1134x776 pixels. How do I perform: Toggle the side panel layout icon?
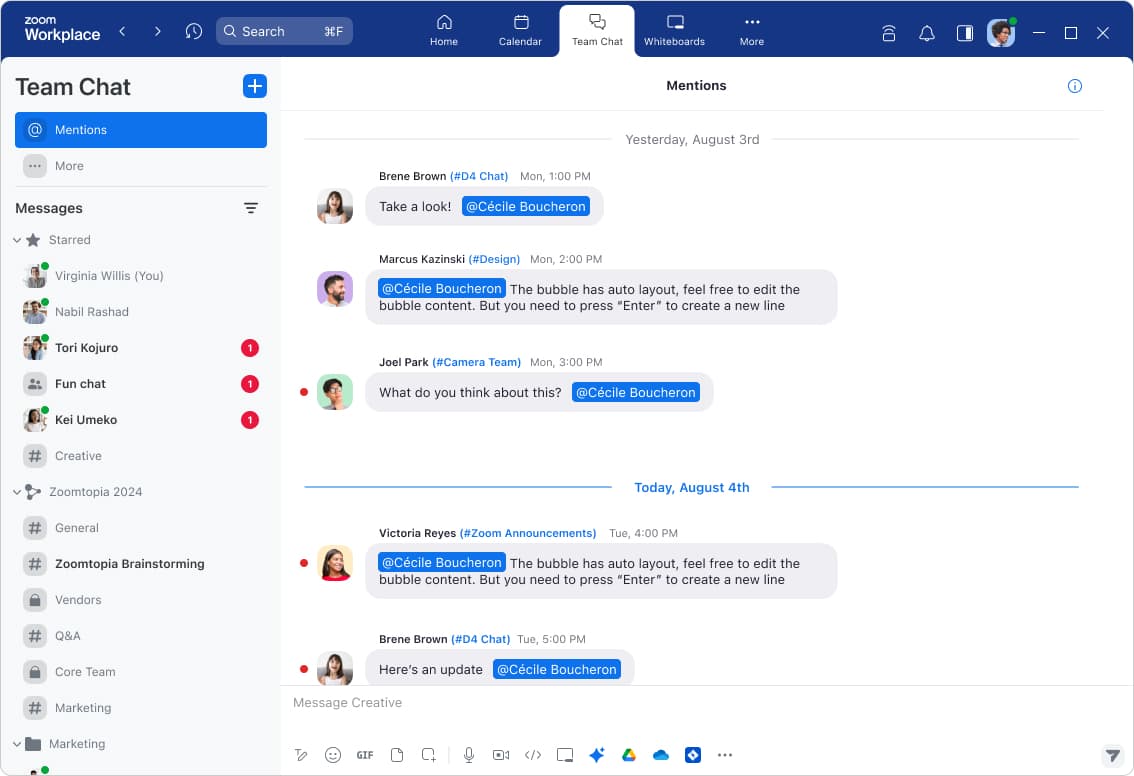[x=964, y=33]
